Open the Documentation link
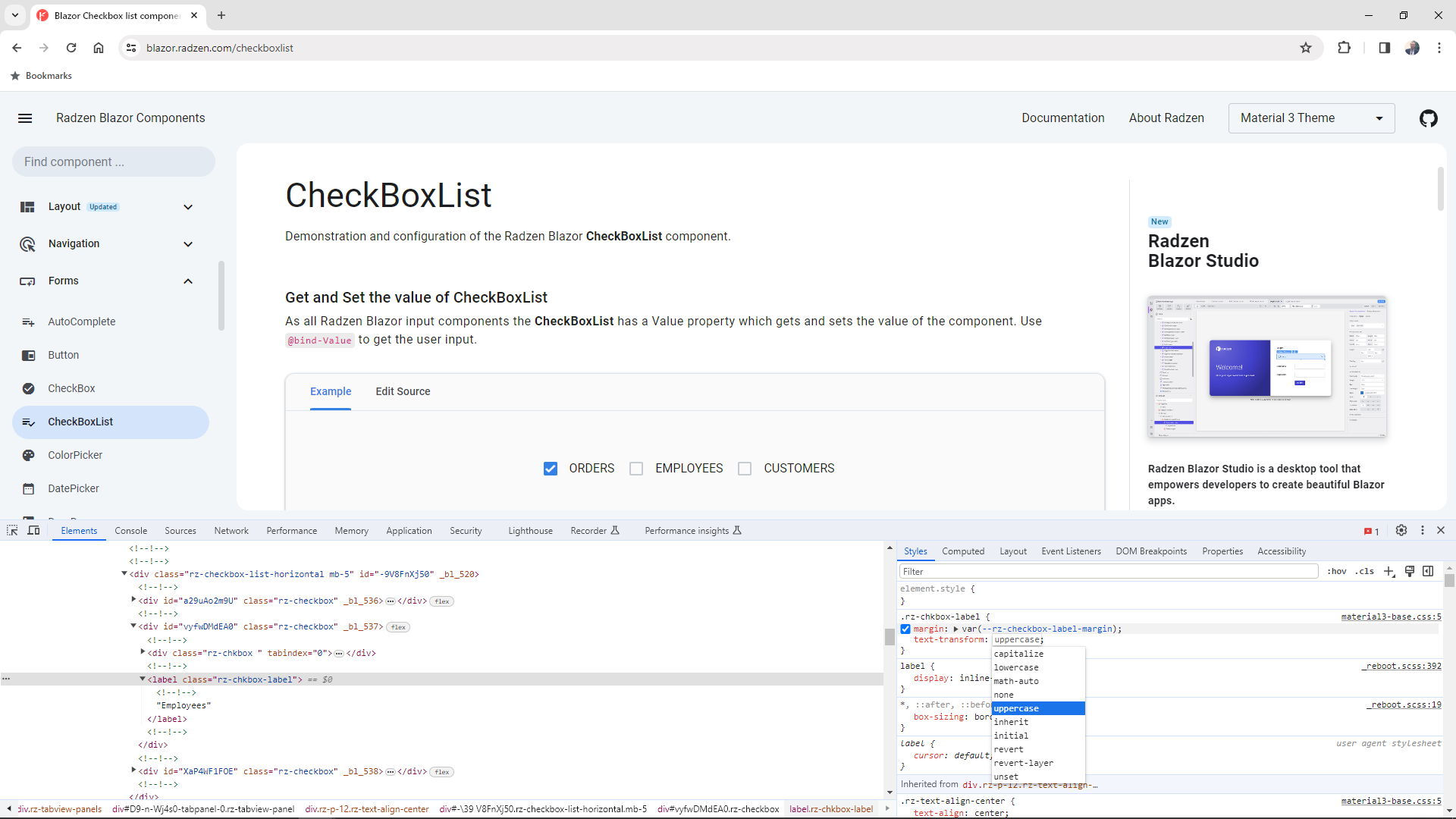The height and width of the screenshot is (819, 1456). pyautogui.click(x=1062, y=118)
